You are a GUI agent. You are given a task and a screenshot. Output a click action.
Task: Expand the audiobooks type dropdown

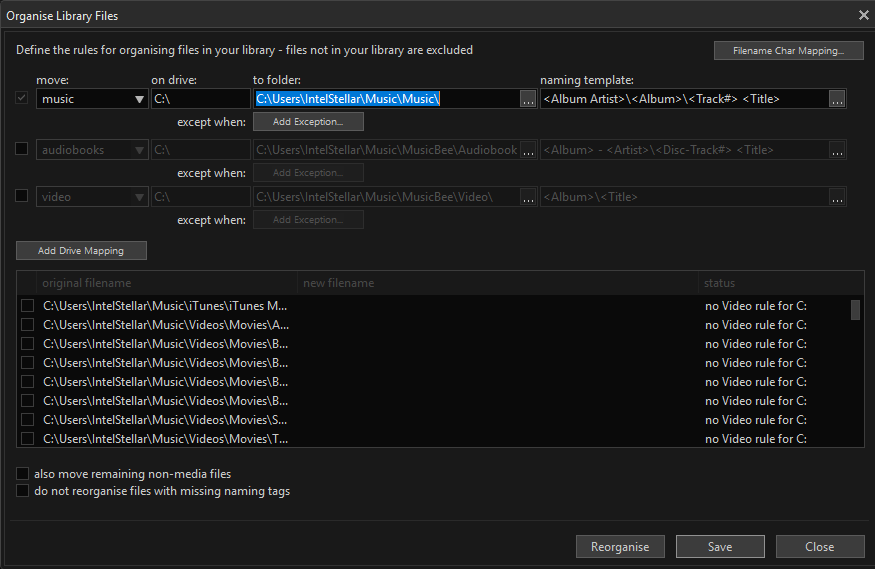[x=138, y=150]
